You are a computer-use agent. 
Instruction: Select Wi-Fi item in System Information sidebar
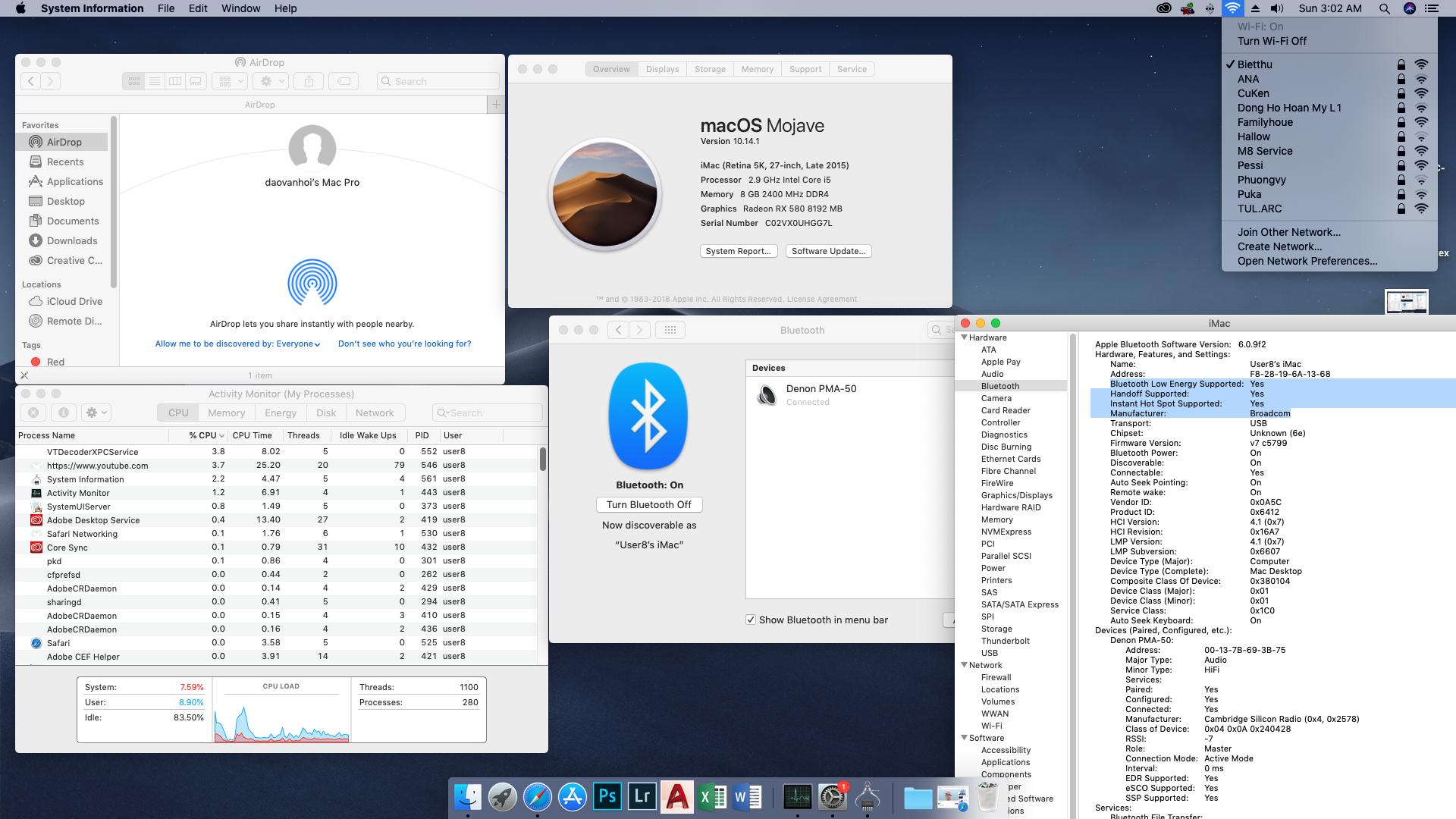point(991,726)
